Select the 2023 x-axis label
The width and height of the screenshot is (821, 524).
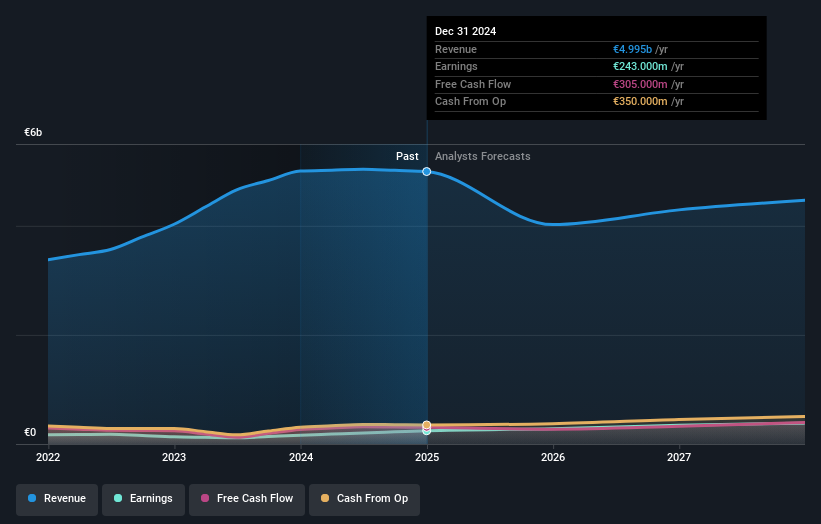pos(174,458)
